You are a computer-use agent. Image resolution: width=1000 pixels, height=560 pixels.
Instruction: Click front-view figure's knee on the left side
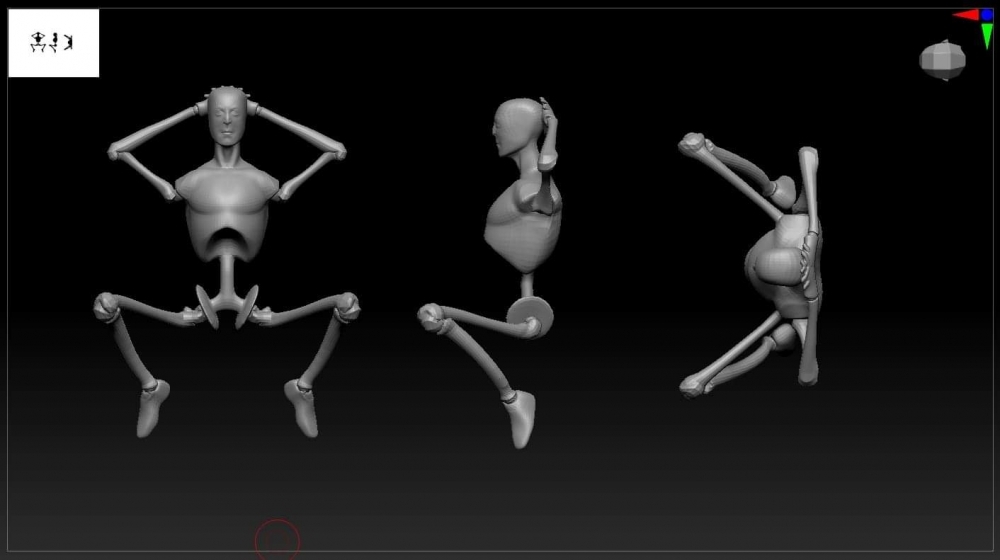coord(106,306)
